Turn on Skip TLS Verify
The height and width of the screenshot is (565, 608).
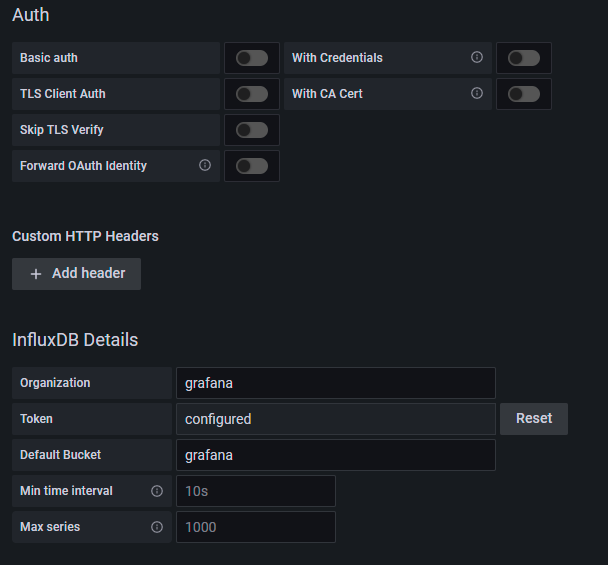point(252,130)
